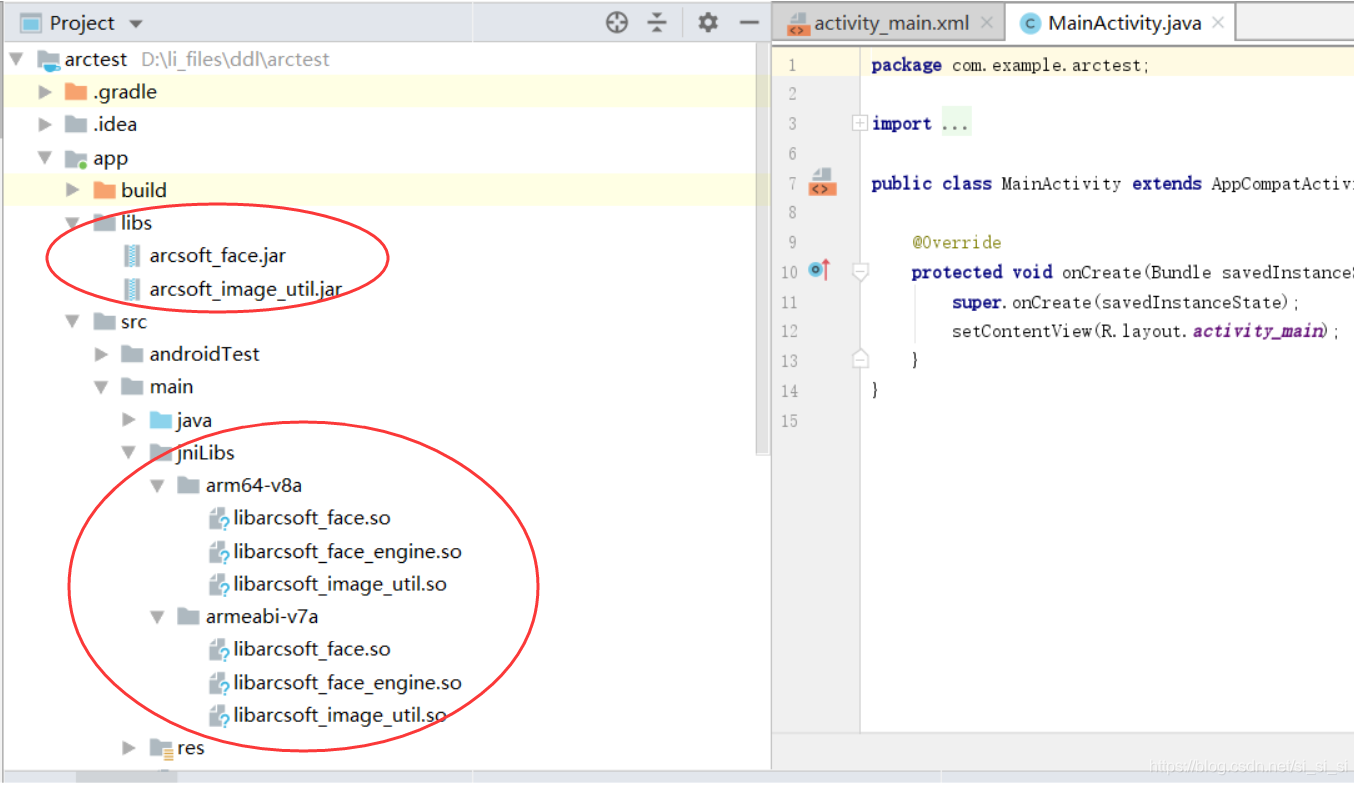The width and height of the screenshot is (1357, 785).
Task: Click the jar icon next to arcsoft_face.jar
Action: (x=132, y=255)
